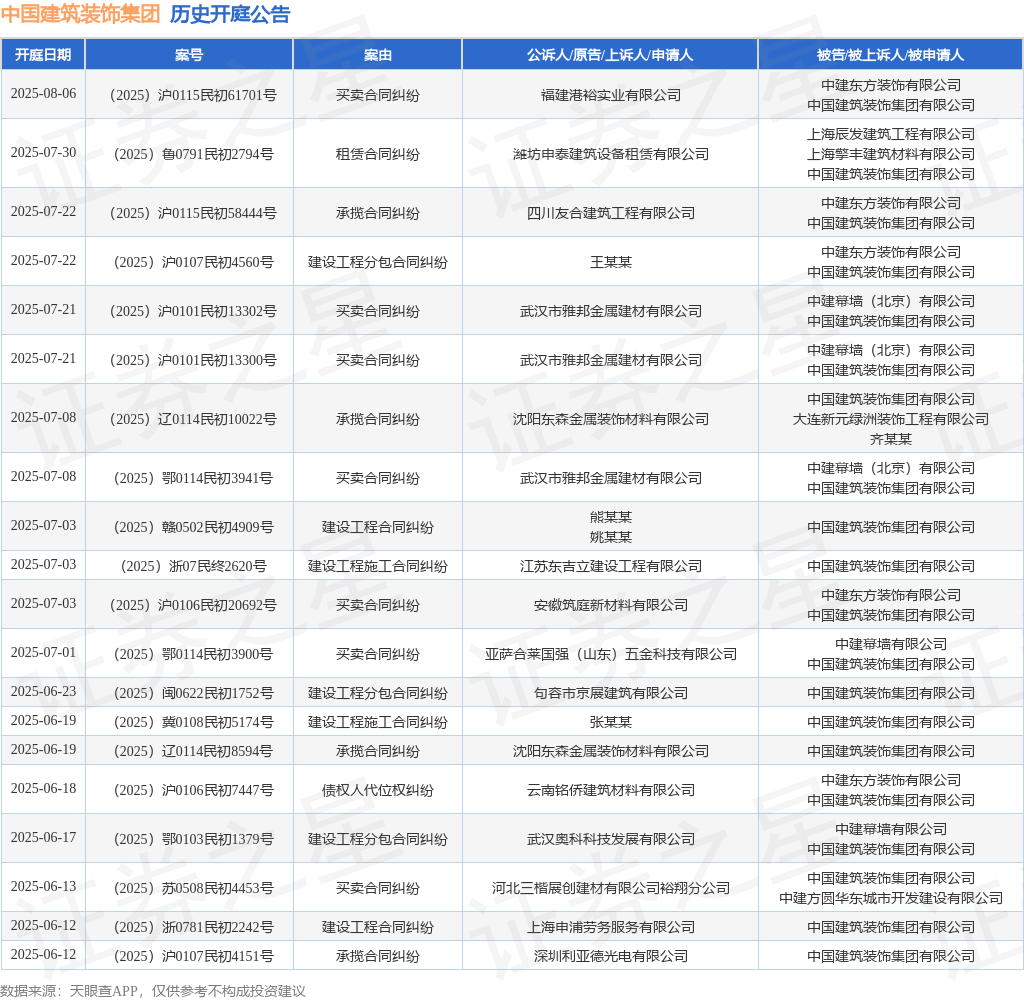Viewport: 1024px width, 1000px height.
Task: Select case number 冀0108民初5174号
Action: 193,722
